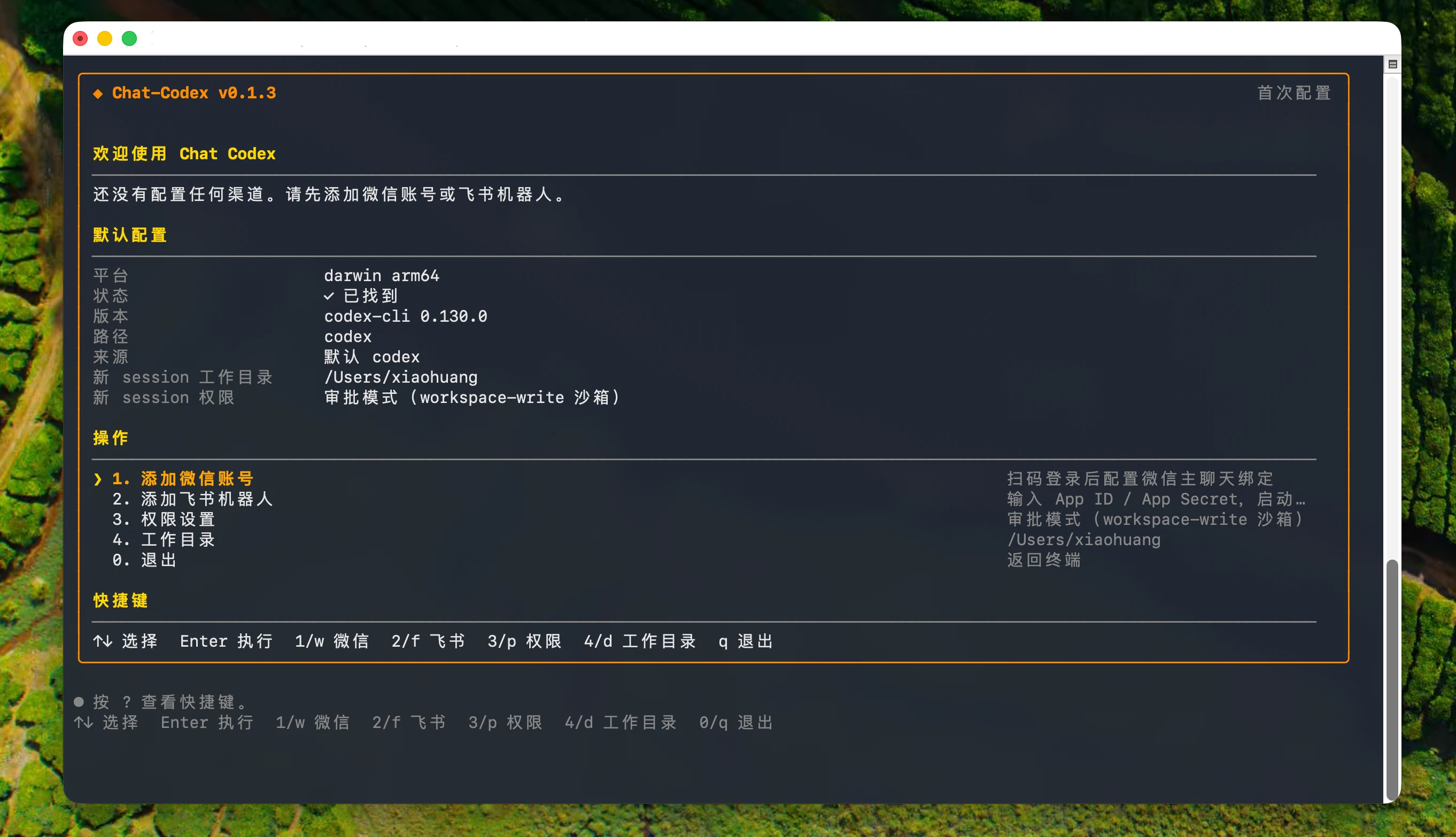Click the 按 ? 查看快捷键 hint

coord(170,702)
